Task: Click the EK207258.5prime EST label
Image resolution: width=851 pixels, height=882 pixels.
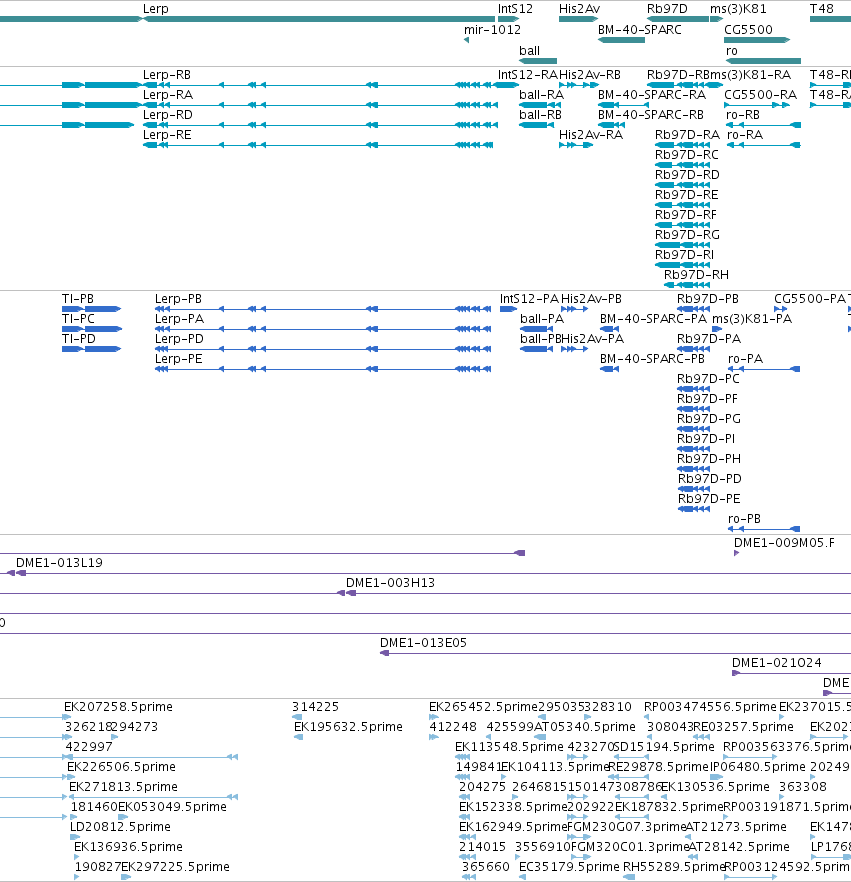Action: 118,707
